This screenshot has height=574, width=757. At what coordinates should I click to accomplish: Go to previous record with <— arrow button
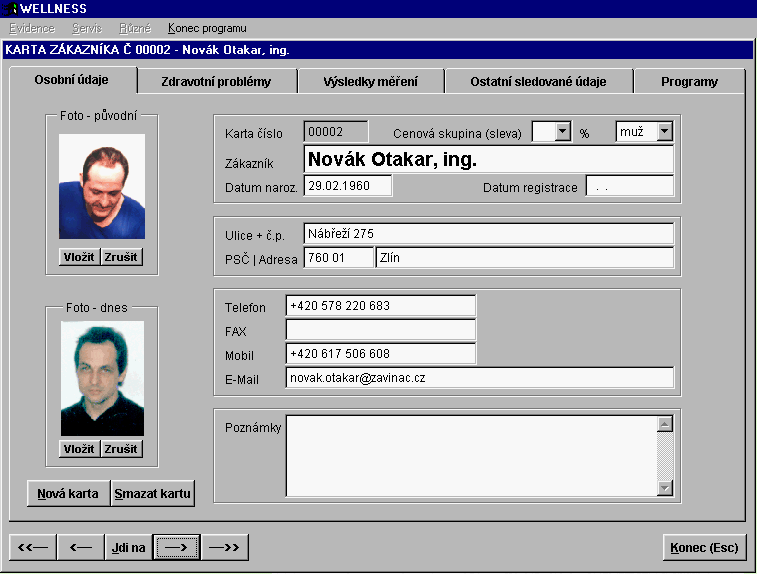click(81, 547)
